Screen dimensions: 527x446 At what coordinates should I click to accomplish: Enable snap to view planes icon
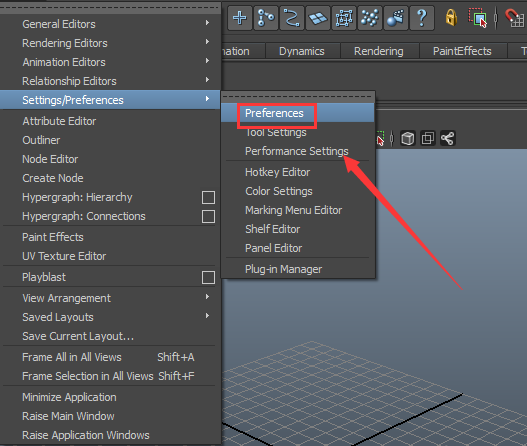[x=318, y=17]
